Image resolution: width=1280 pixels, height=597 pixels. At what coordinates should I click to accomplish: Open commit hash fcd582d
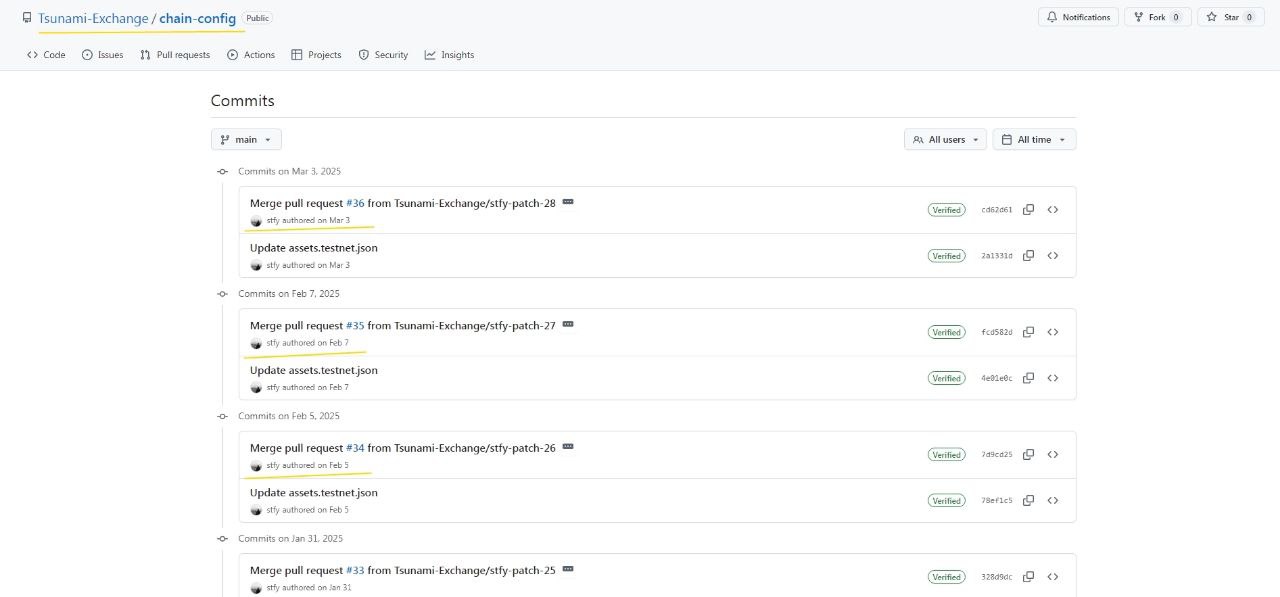pos(997,332)
